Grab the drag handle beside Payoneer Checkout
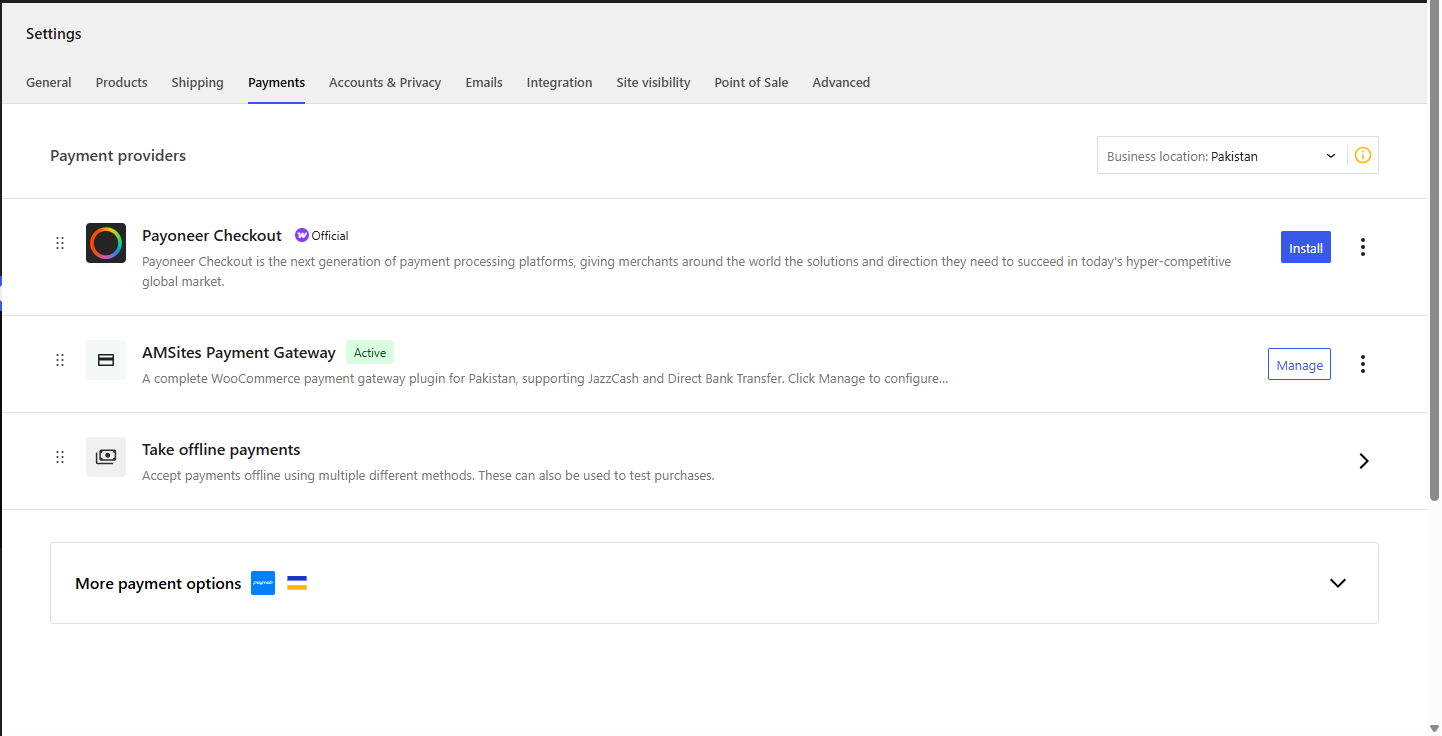The width and height of the screenshot is (1442, 736). 60,243
